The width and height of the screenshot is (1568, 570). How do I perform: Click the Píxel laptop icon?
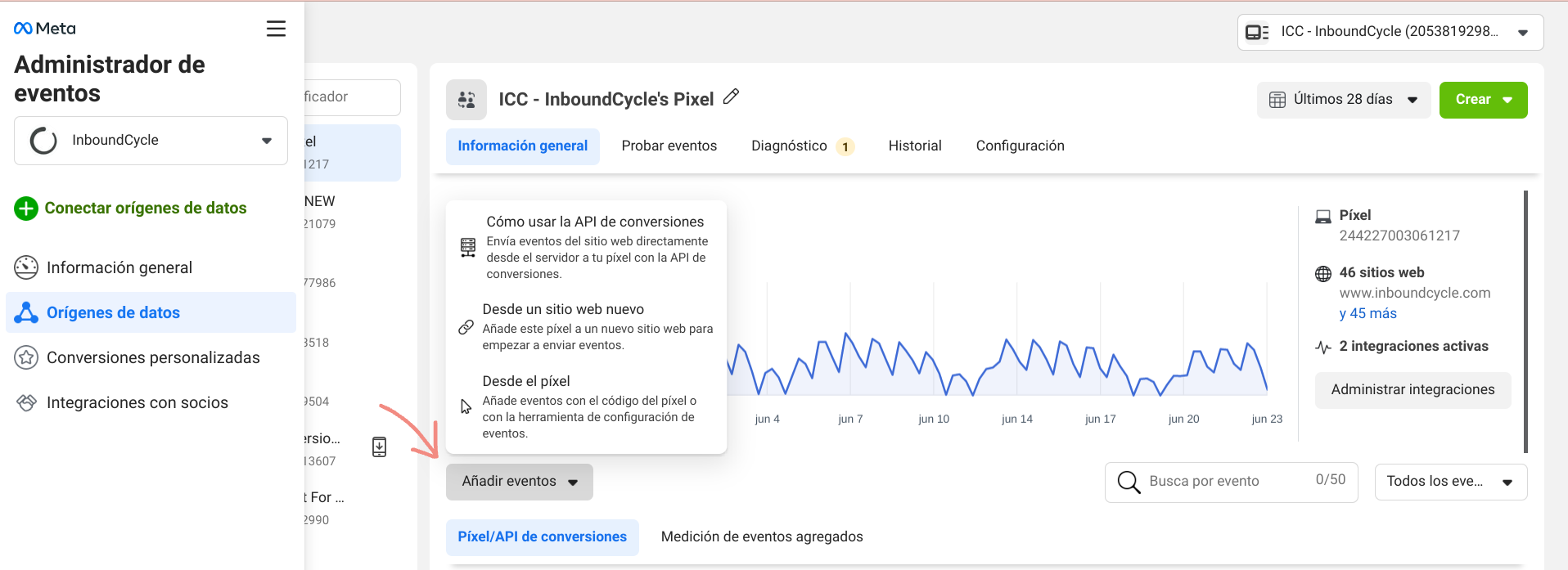click(x=1322, y=217)
